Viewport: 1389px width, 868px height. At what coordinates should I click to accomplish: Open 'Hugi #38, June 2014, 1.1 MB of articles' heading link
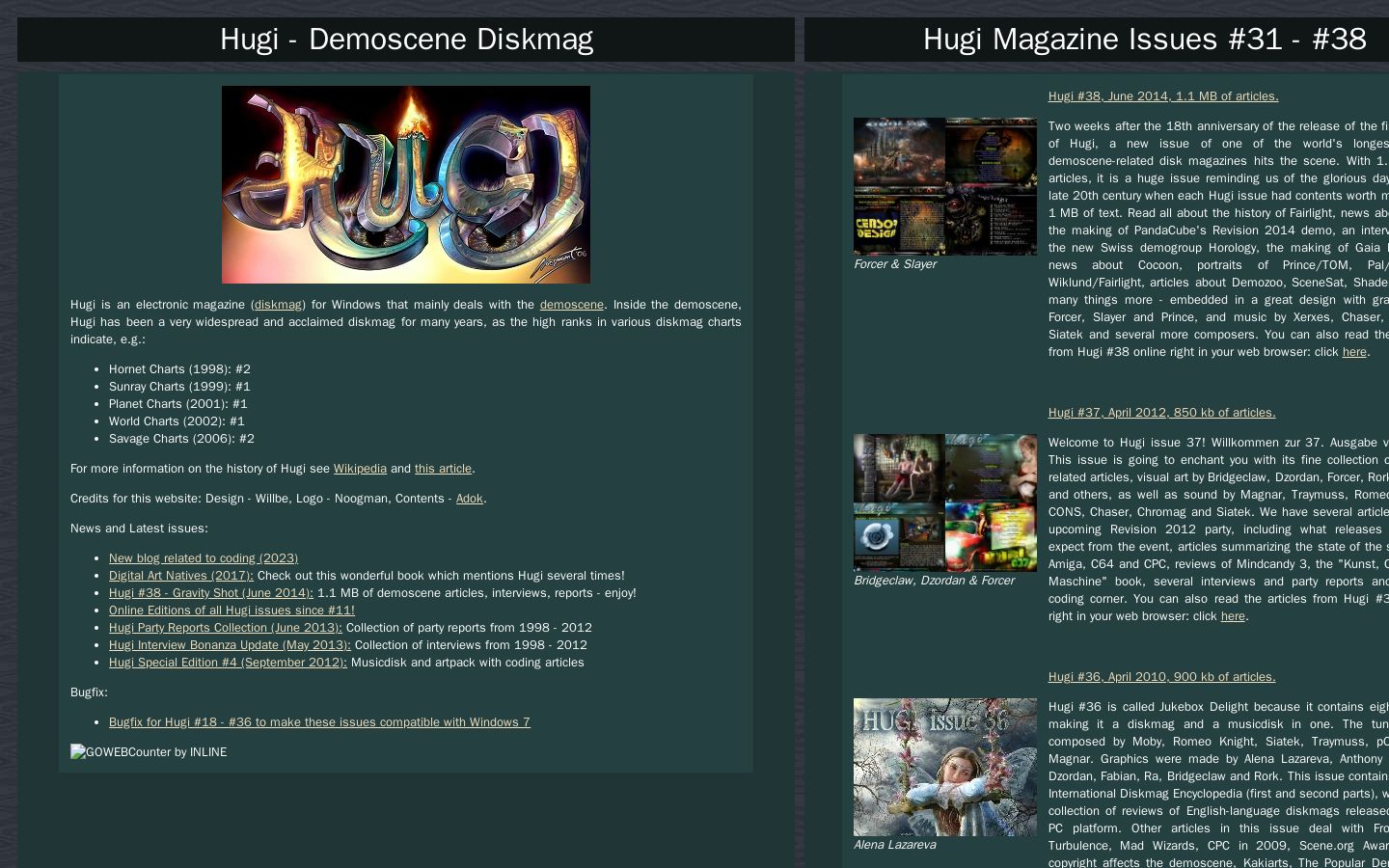point(1163,96)
